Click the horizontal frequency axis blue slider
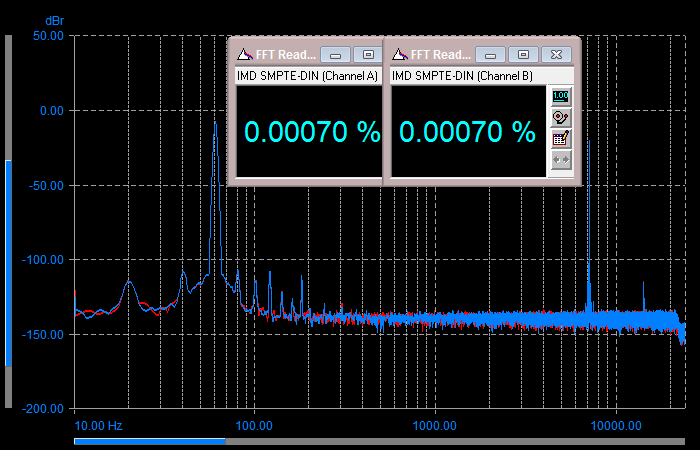This screenshot has height=450, width=700. point(150,442)
